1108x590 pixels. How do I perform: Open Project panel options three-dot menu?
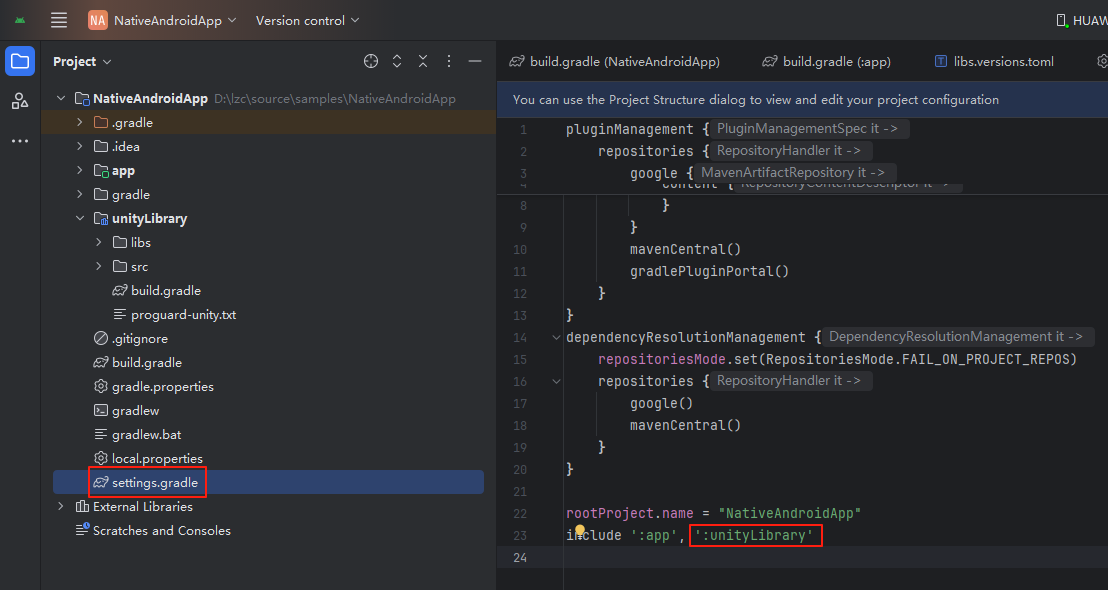click(449, 61)
